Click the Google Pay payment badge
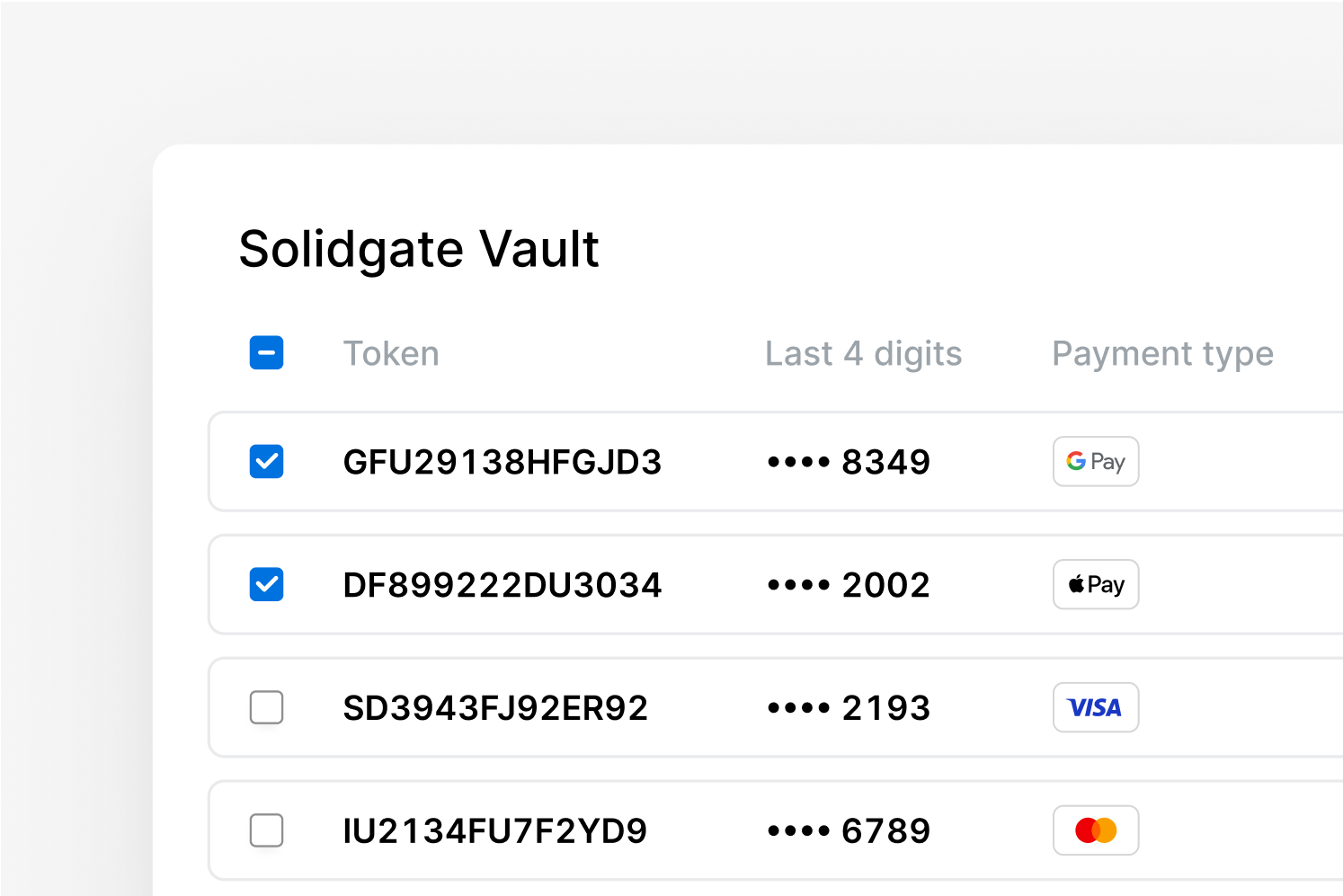Image resolution: width=1343 pixels, height=896 pixels. click(x=1096, y=461)
